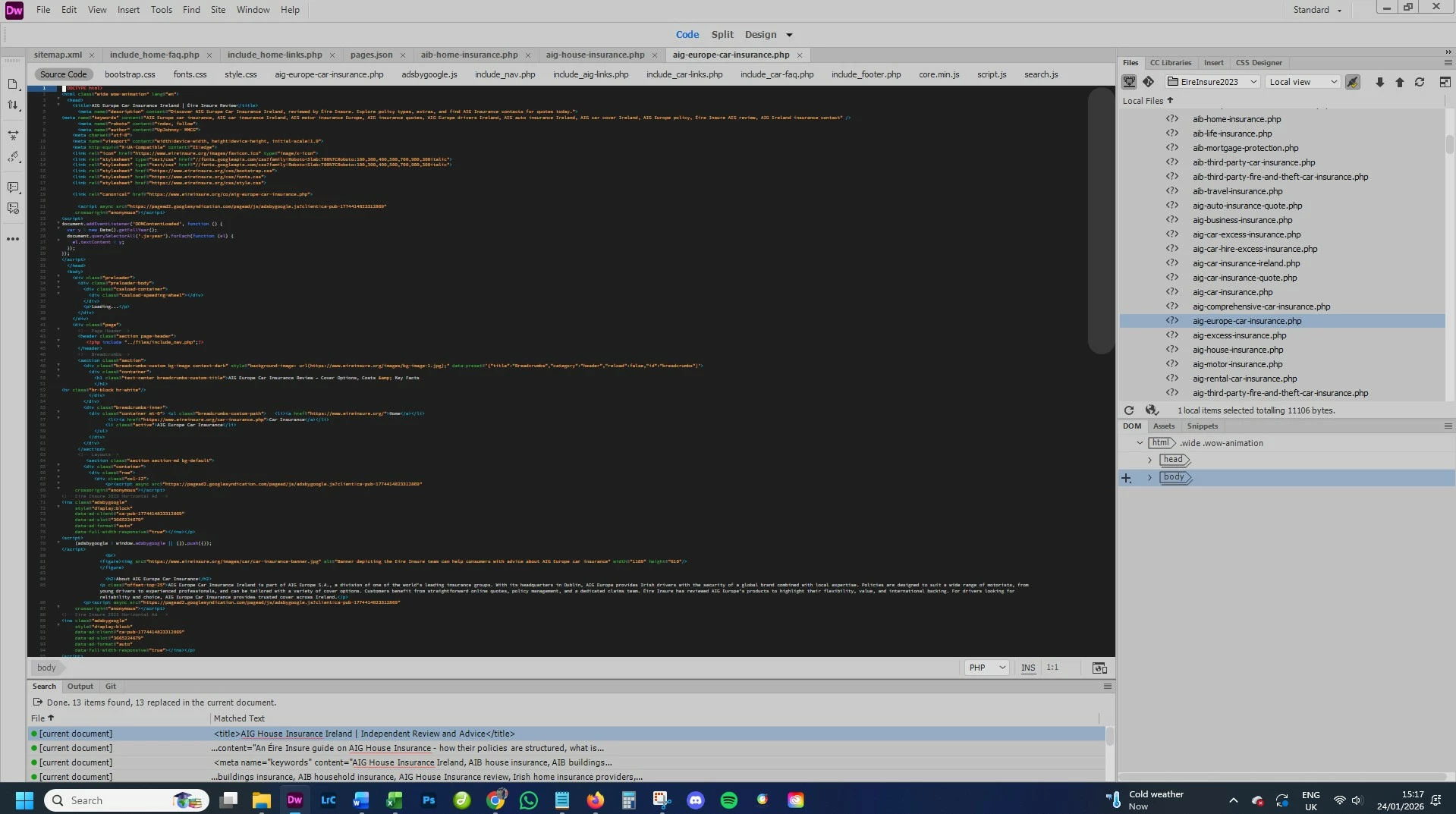Select the title match search result row
This screenshot has width=1456, height=814.
click(567, 734)
